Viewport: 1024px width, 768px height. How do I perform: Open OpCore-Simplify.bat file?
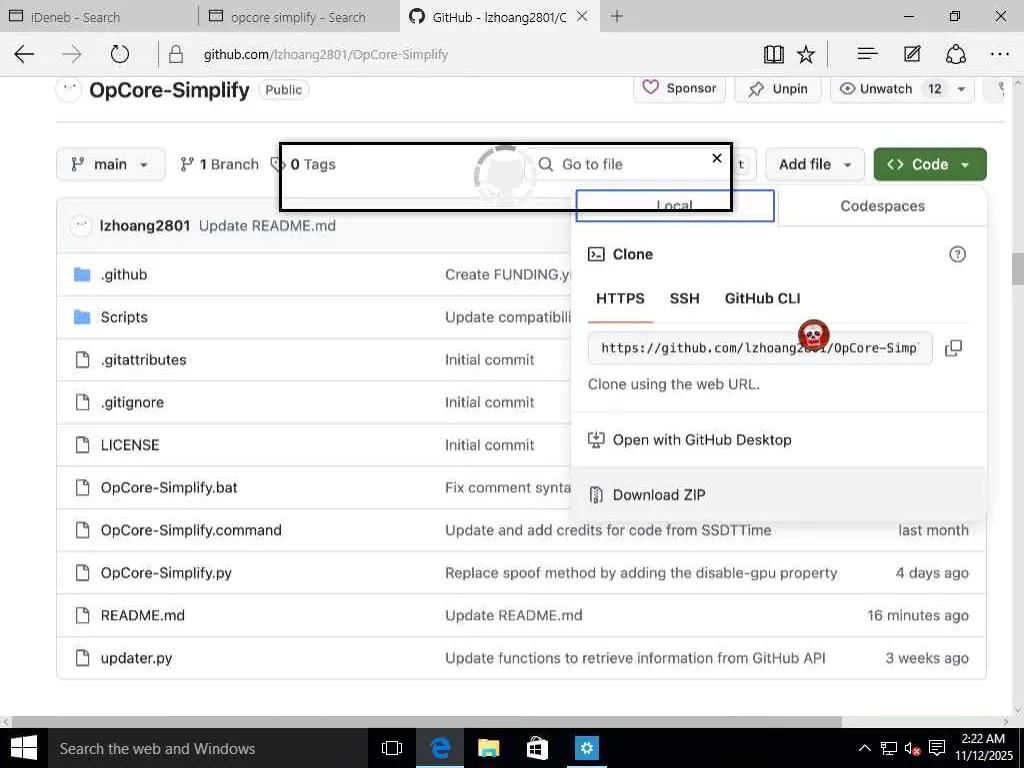point(169,488)
